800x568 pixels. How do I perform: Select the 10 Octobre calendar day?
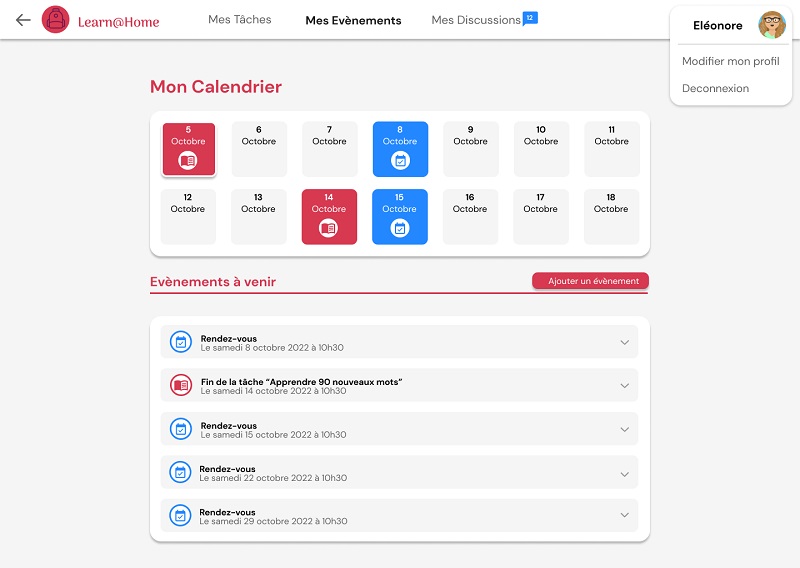[541, 149]
